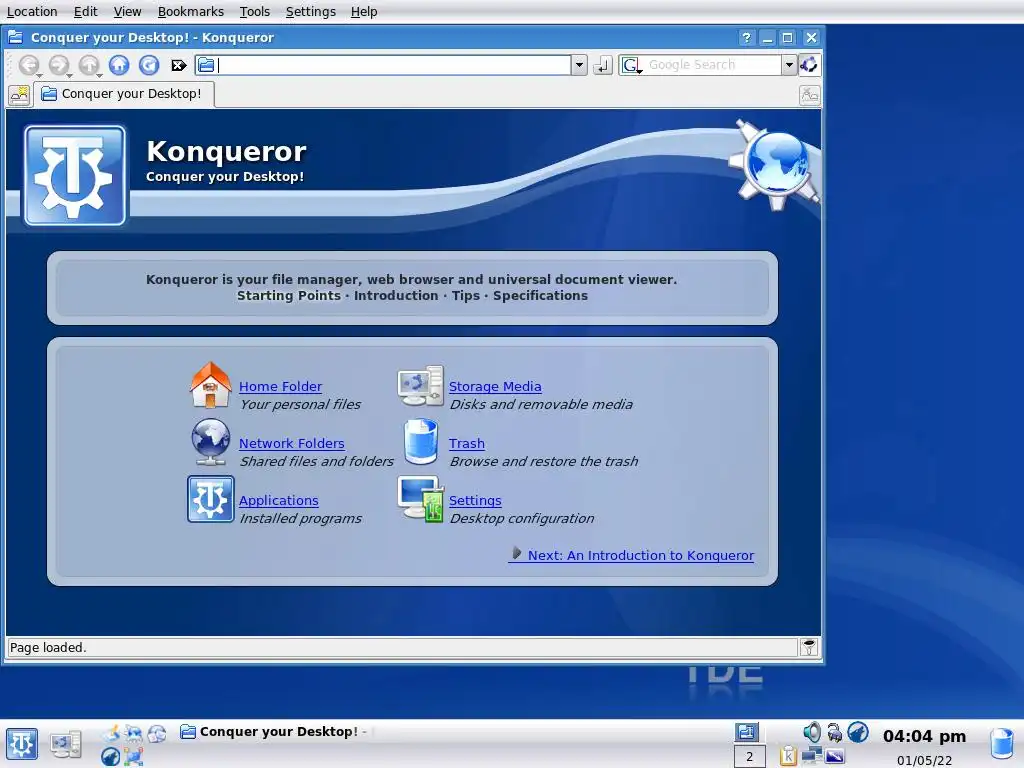Click the Settings monitor icon on start page

tap(421, 499)
